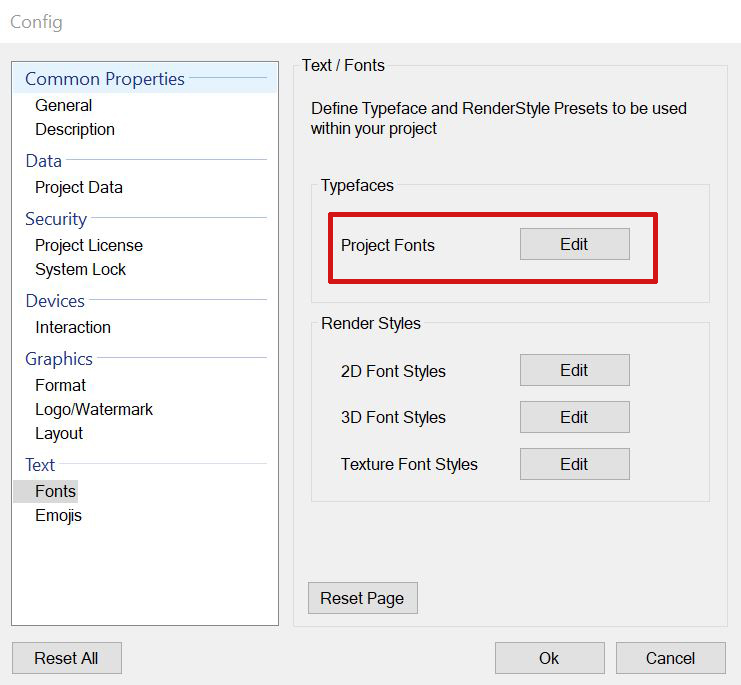Cancel the Config dialog
Screen dimensions: 741x685
click(670, 658)
